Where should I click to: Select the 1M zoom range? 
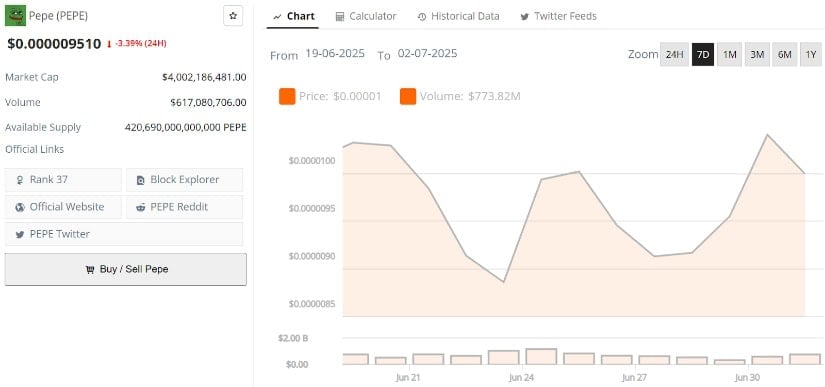click(729, 54)
